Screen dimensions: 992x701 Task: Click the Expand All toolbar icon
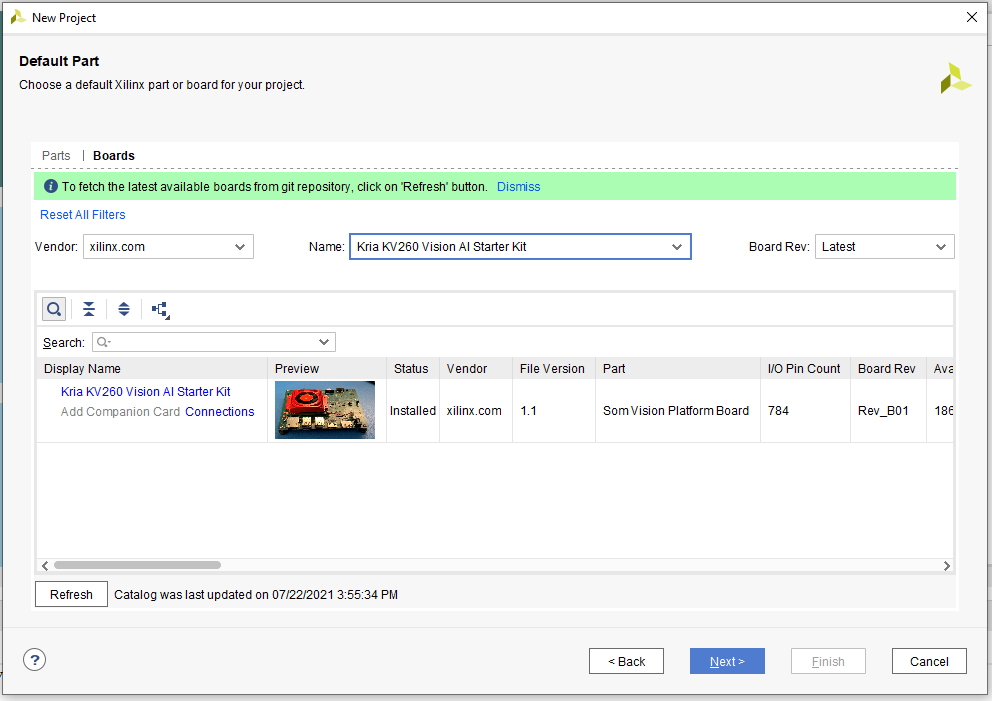124,309
